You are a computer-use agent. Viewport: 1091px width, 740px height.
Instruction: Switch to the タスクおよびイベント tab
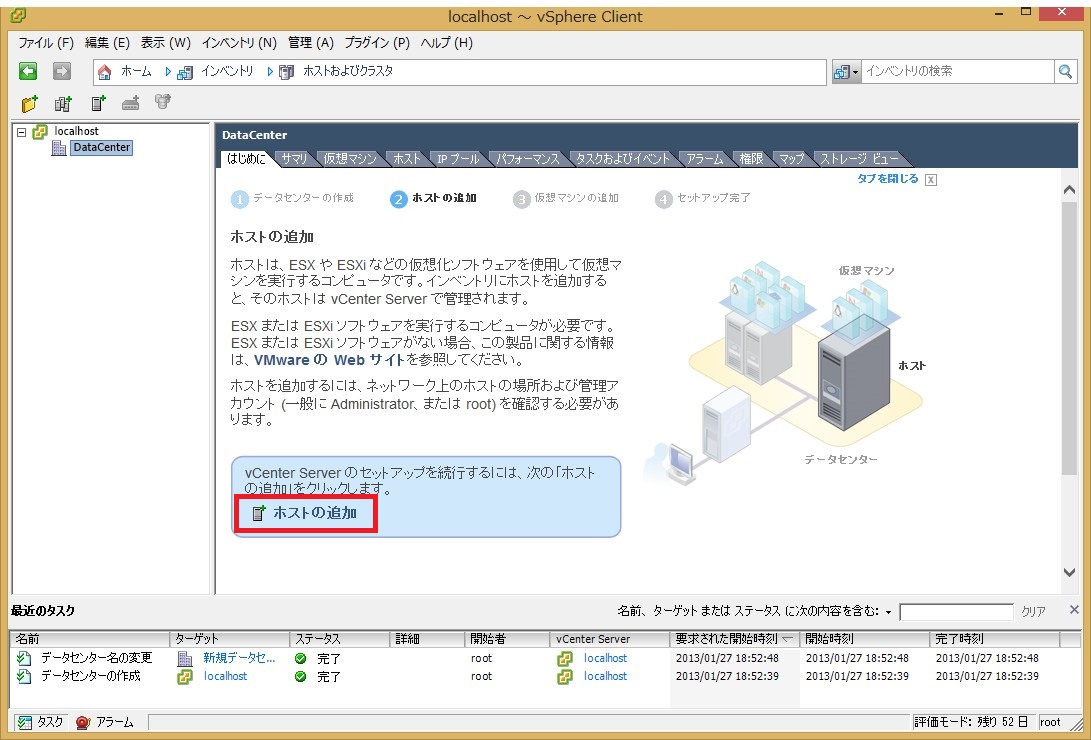(x=623, y=159)
